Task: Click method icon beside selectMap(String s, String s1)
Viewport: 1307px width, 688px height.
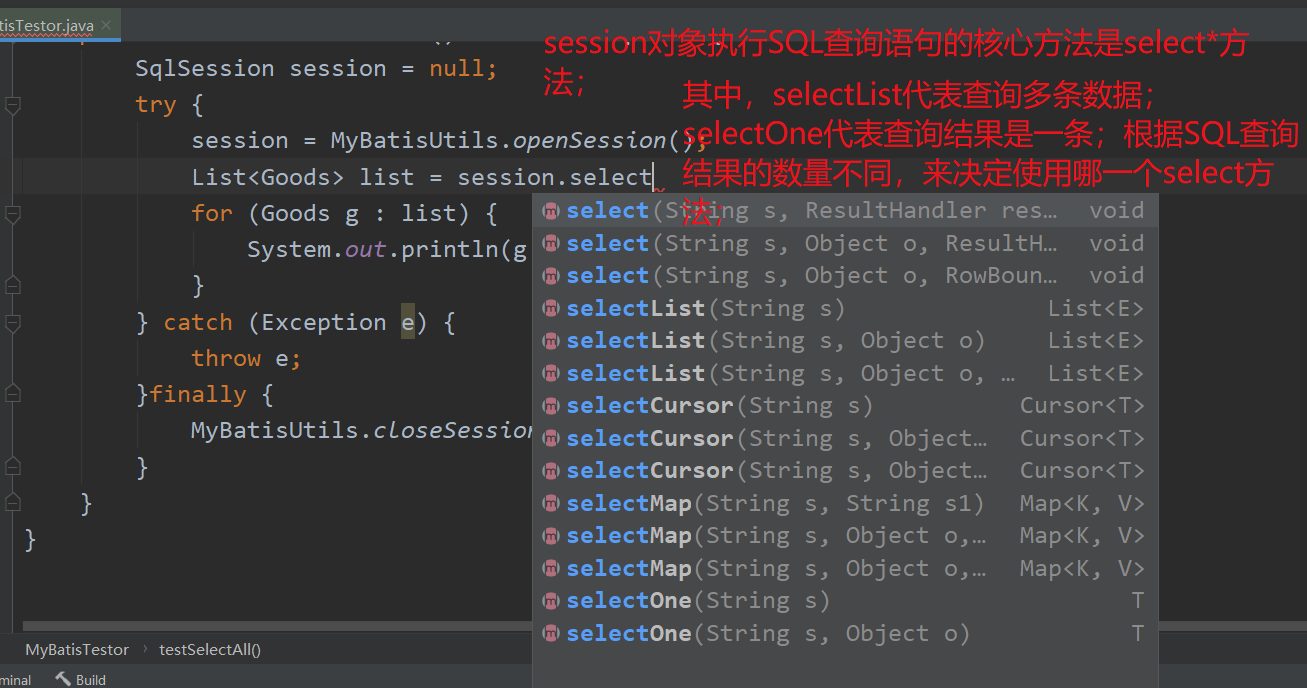Action: click(551, 504)
